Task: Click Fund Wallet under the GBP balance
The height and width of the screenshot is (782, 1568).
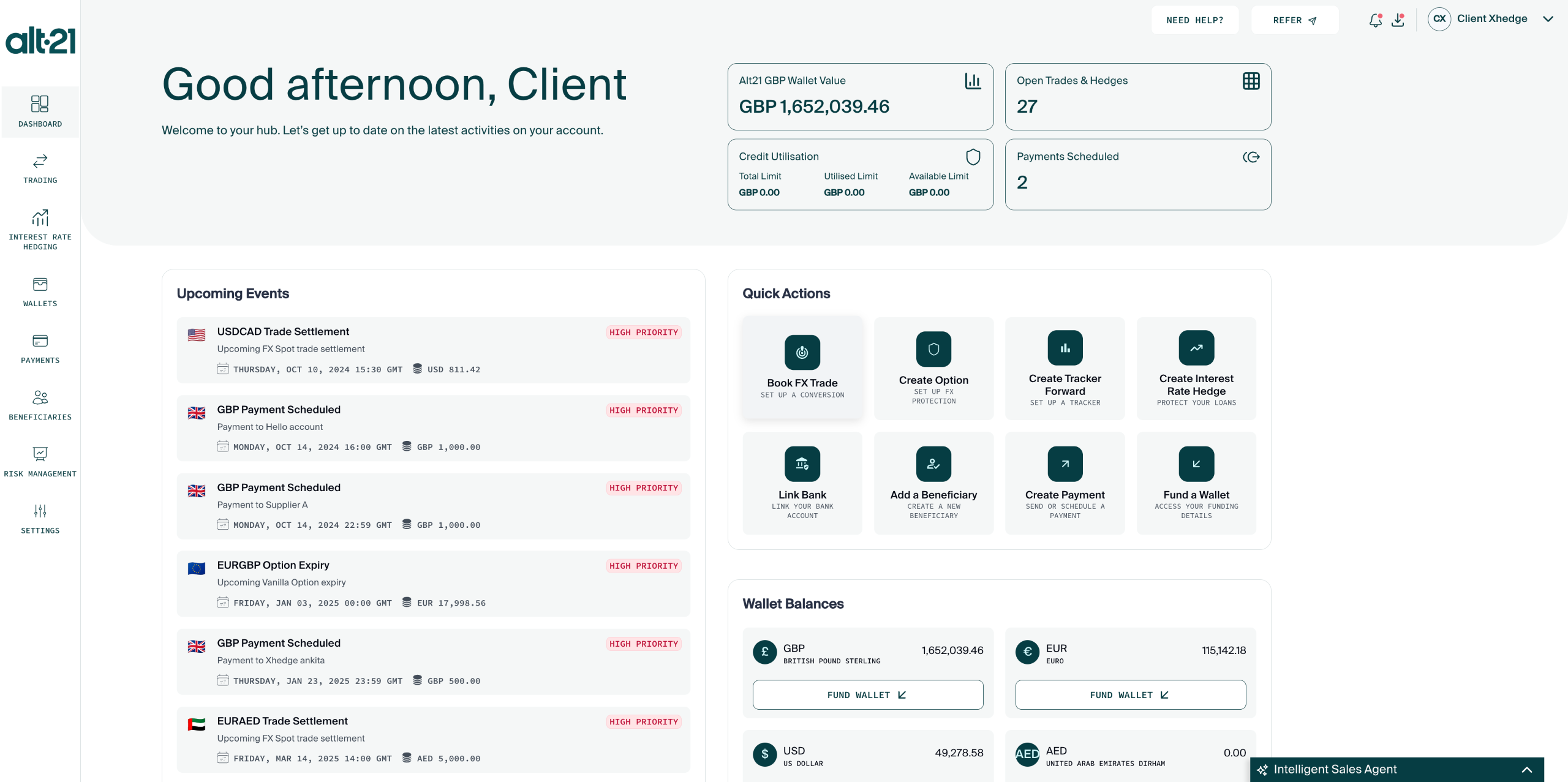Action: 867,694
